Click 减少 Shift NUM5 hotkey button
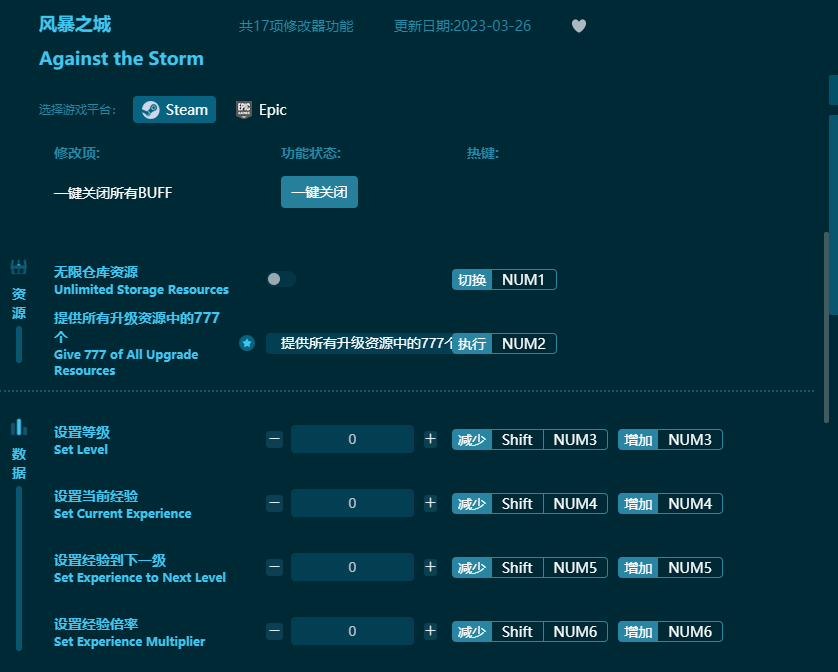The image size is (838, 672). (530, 567)
